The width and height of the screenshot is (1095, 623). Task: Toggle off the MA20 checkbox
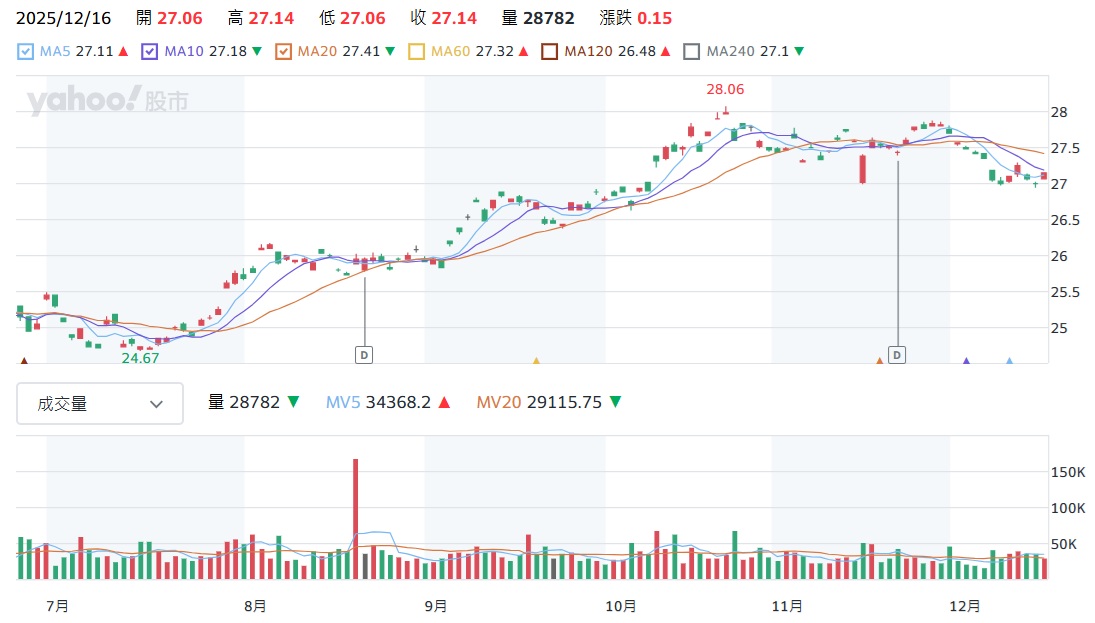coord(283,51)
